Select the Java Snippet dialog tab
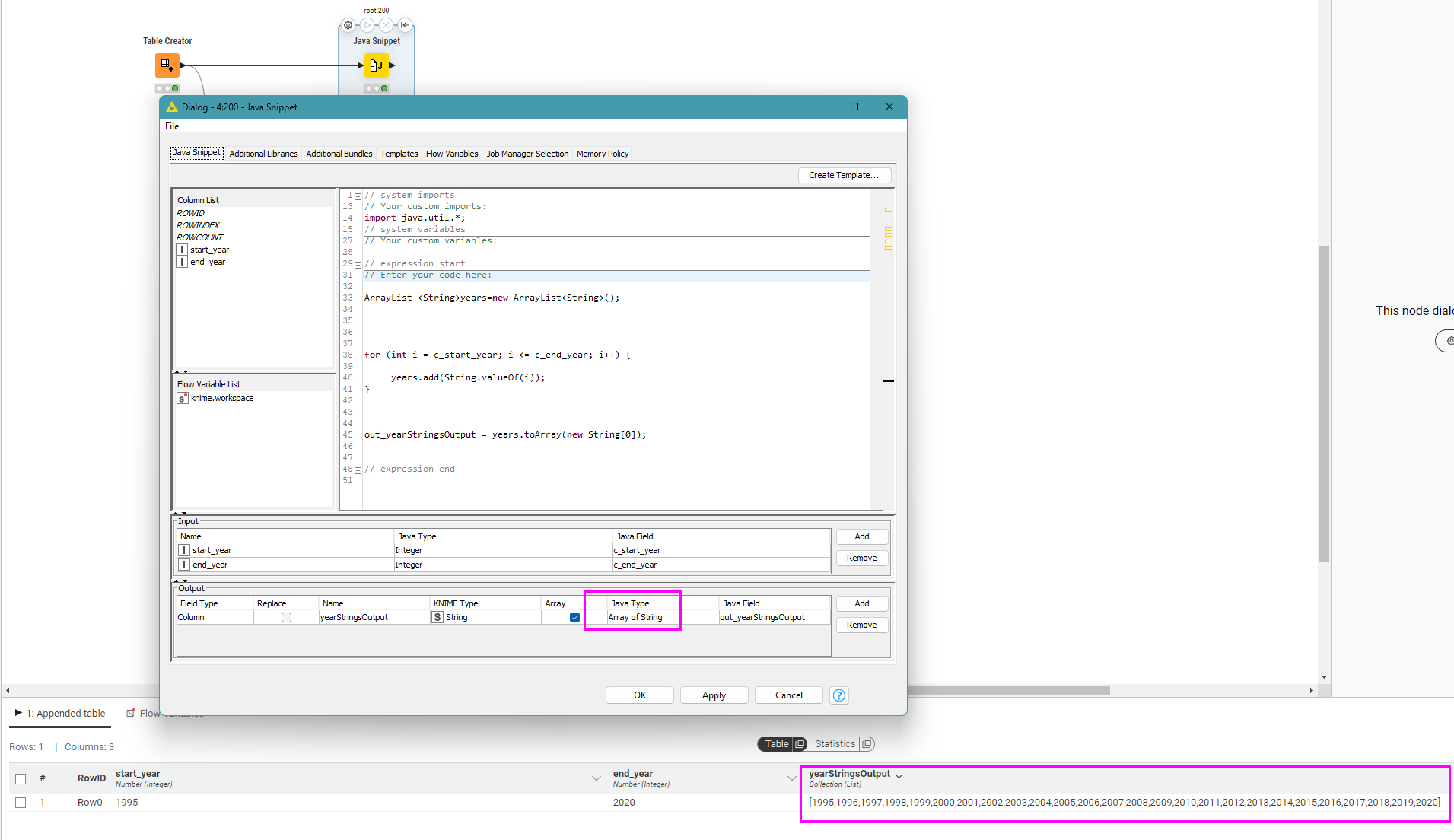Image resolution: width=1454 pixels, height=840 pixels. pos(196,153)
